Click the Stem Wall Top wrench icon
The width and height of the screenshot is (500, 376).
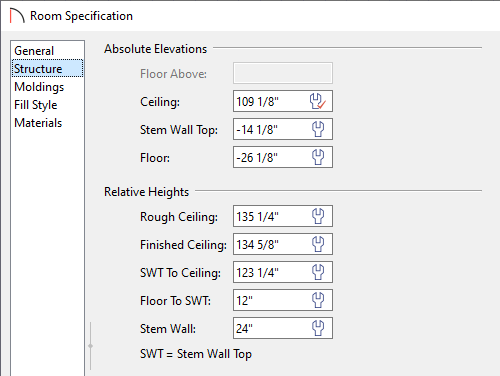[x=318, y=129]
